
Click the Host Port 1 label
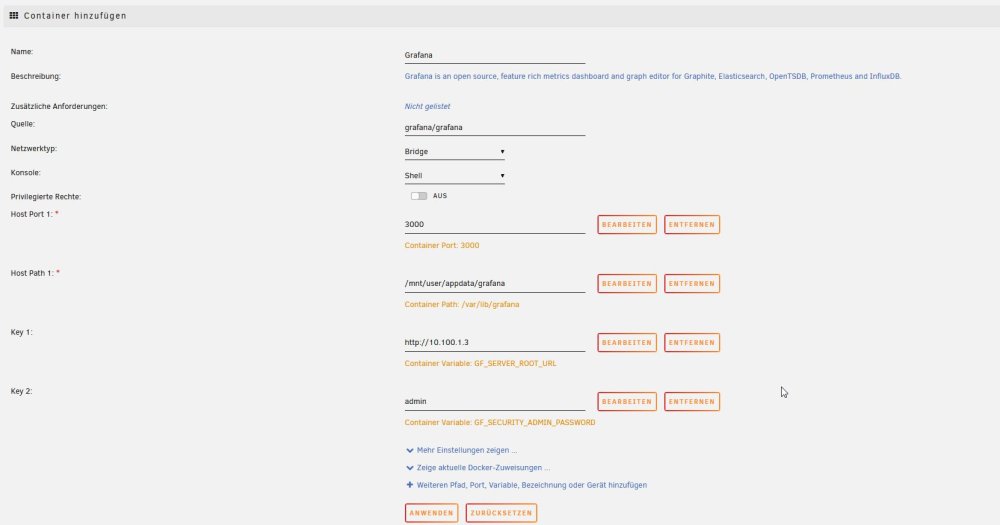point(34,214)
